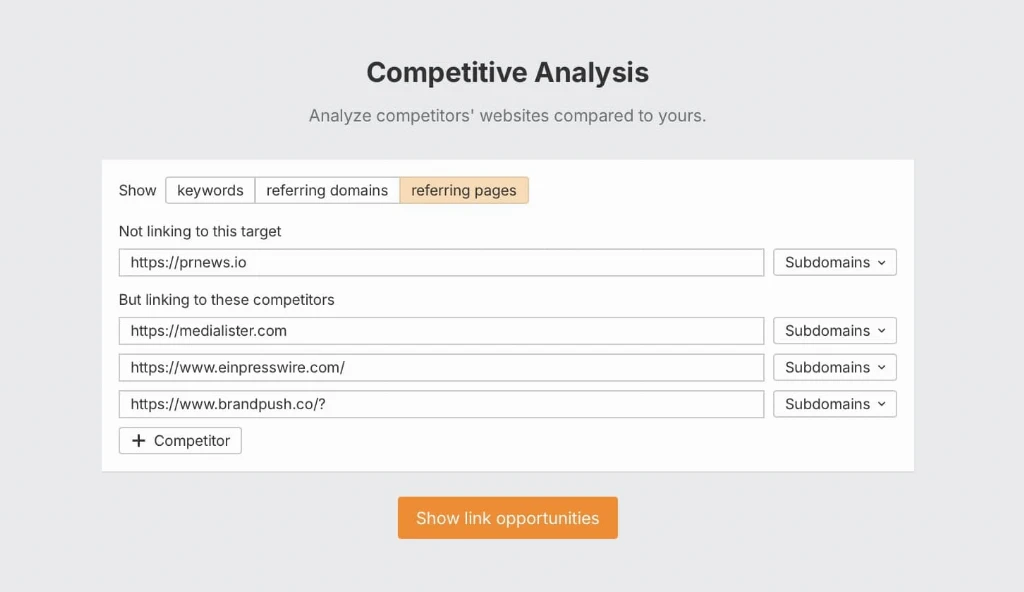
Task: Select the referring domains tab
Action: pos(327,190)
